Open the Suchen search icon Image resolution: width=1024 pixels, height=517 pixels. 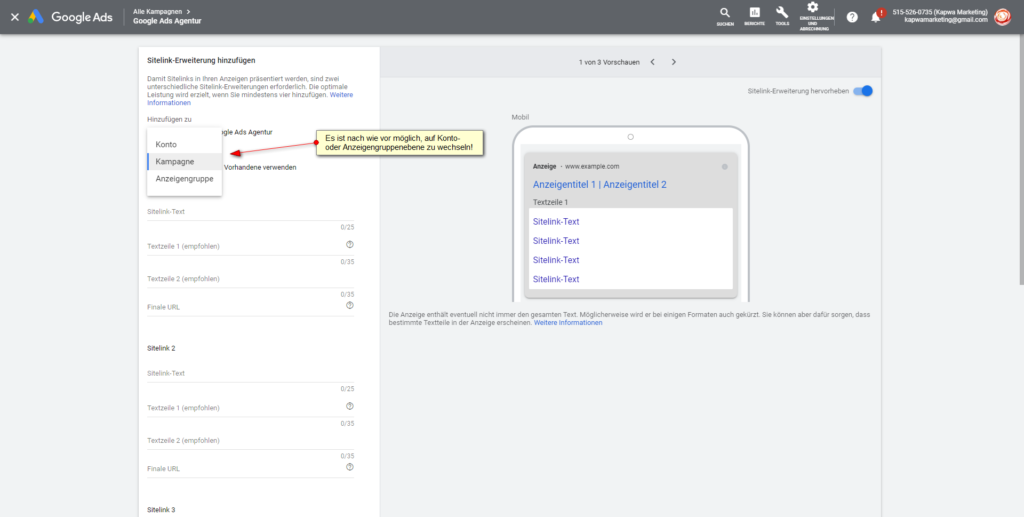(724, 14)
